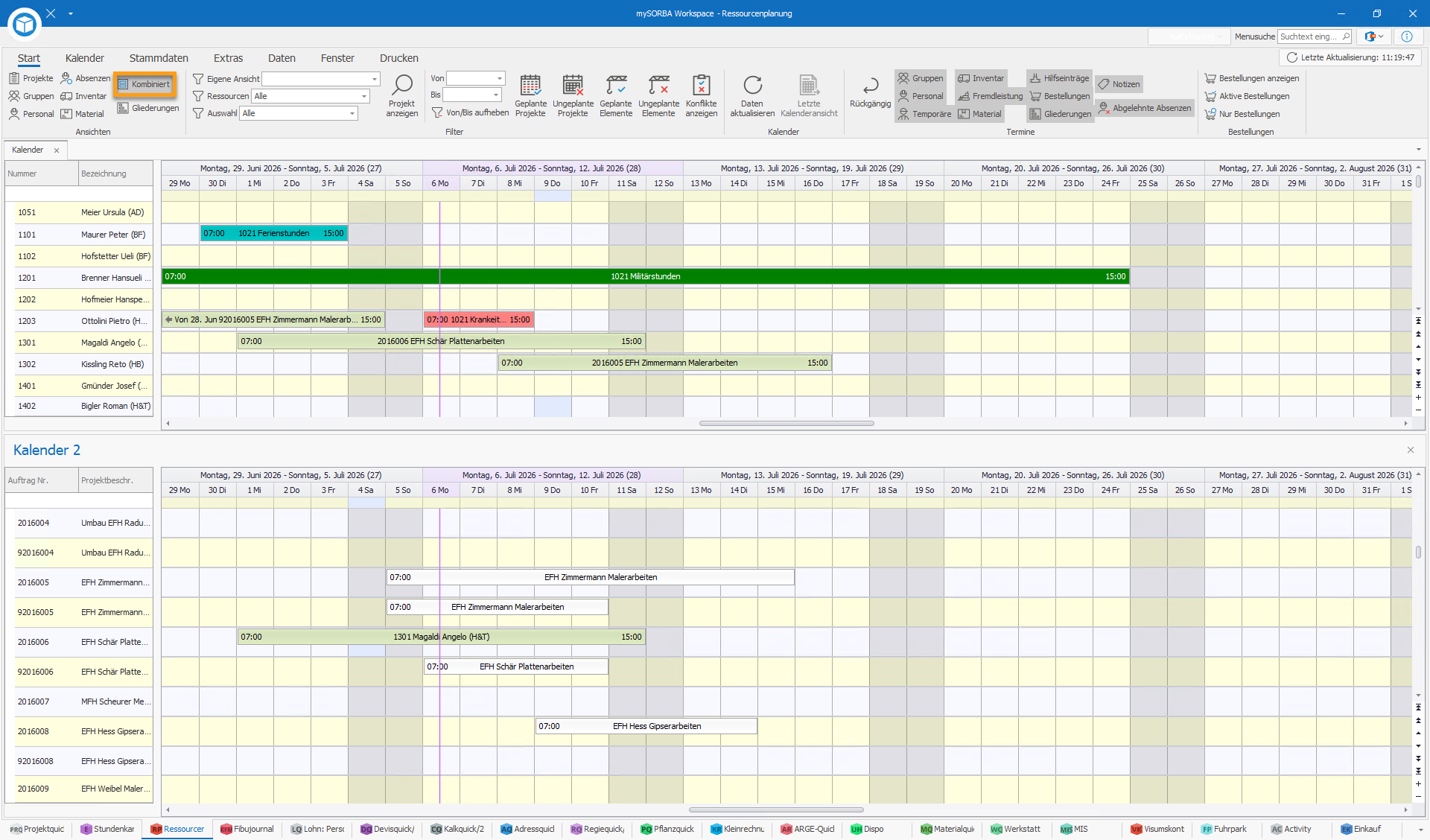Open Letzte Kalenderansicht
This screenshot has width=1430, height=840.
coord(809,95)
